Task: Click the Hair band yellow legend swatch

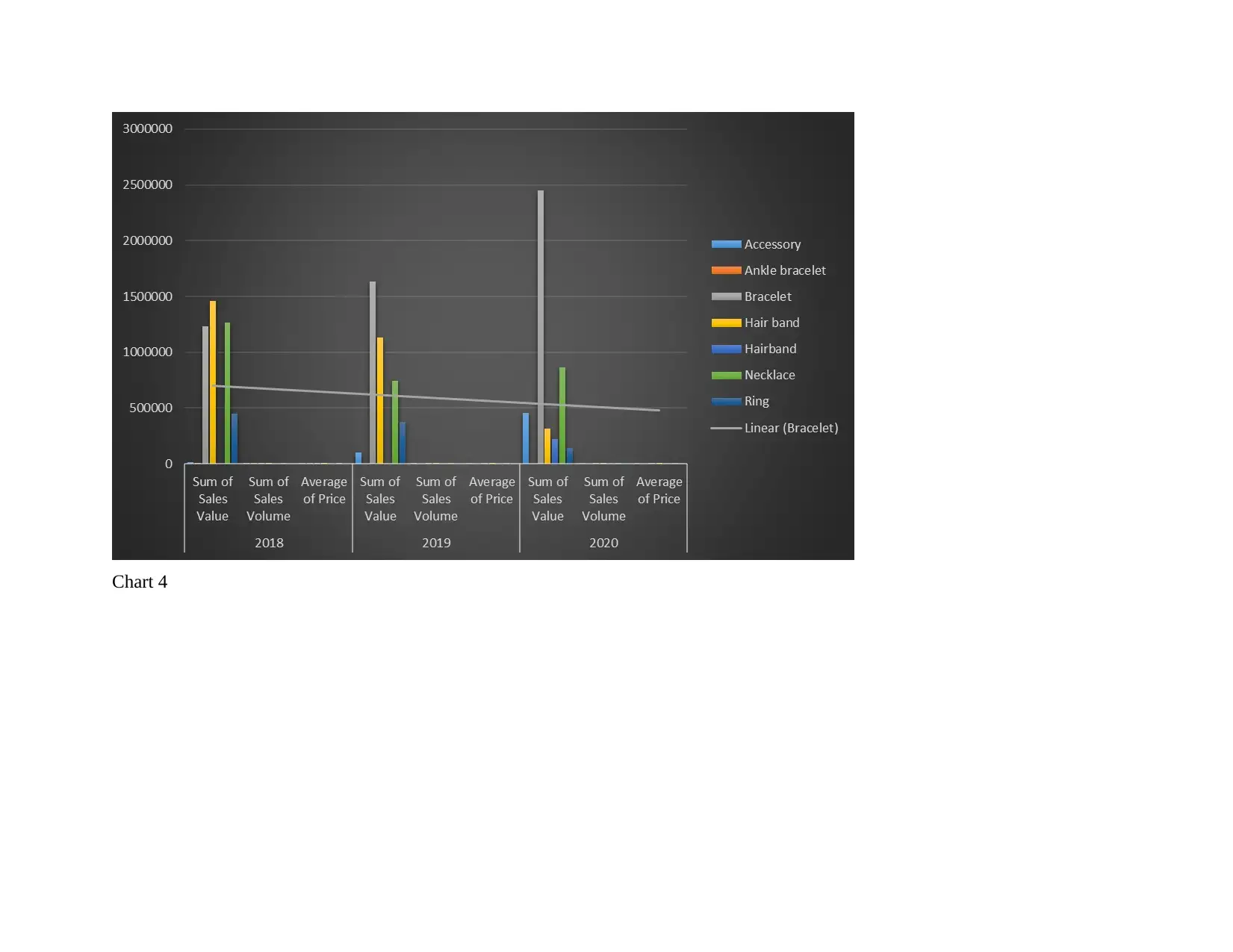Action: point(726,323)
